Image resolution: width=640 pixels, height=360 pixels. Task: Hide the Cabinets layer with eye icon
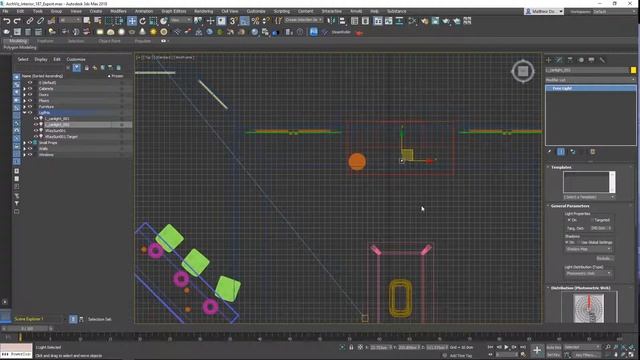[30, 89]
